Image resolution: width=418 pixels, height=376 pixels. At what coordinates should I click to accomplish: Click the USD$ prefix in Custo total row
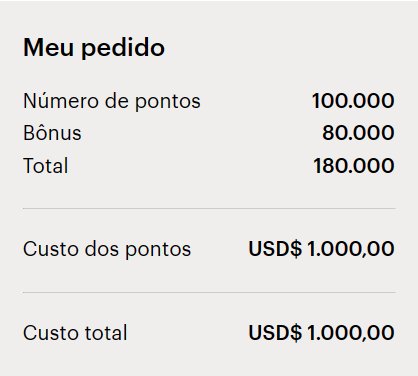(275, 333)
